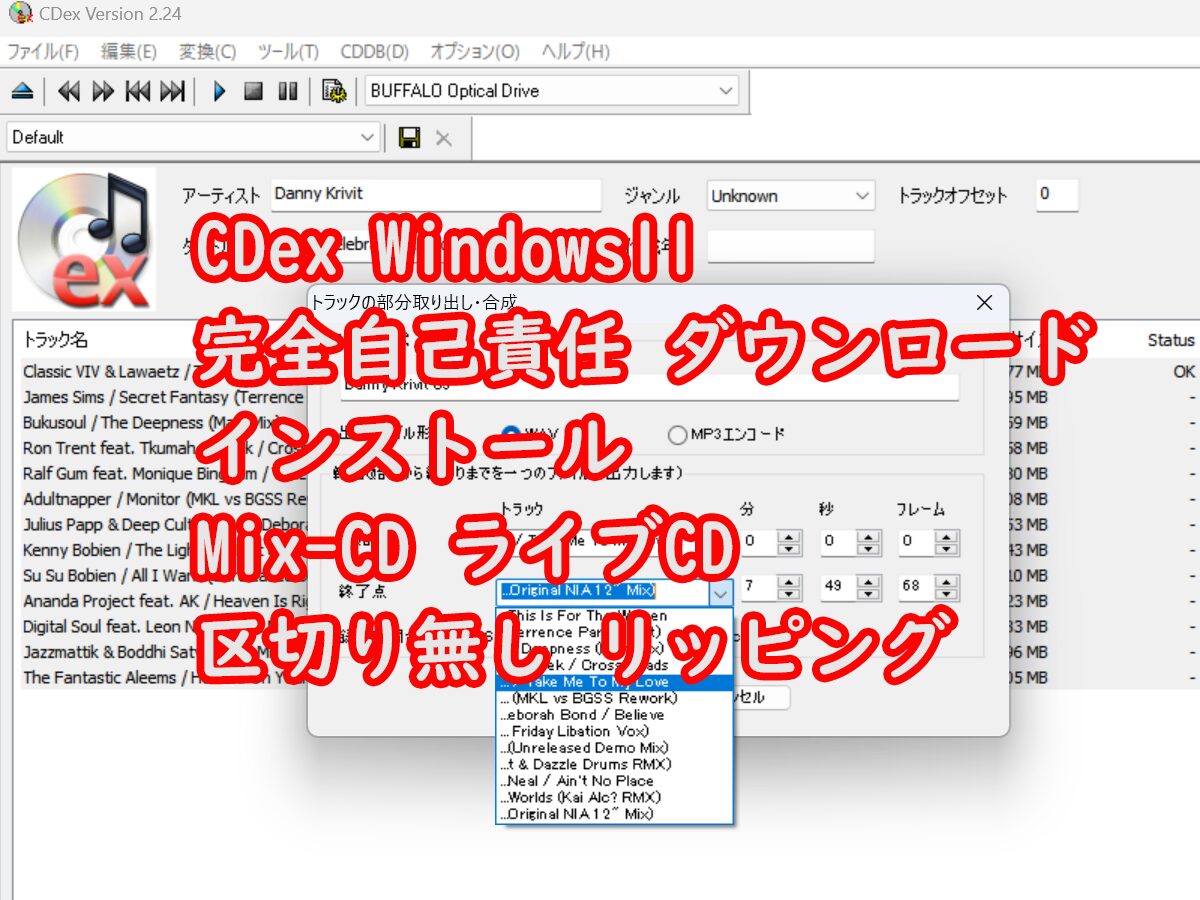Expand the ジャンル Unknown dropdown
The width and height of the screenshot is (1200, 900).
[790, 196]
